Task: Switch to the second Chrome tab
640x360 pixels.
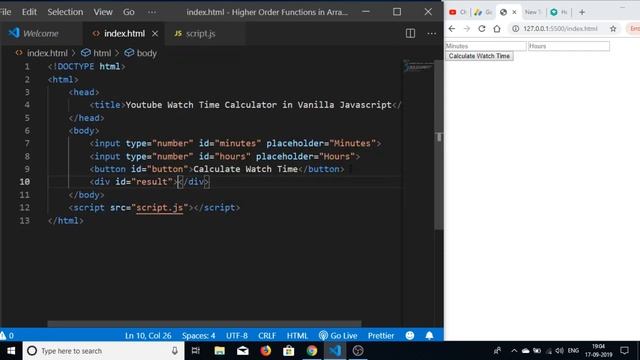Action: pos(482,12)
